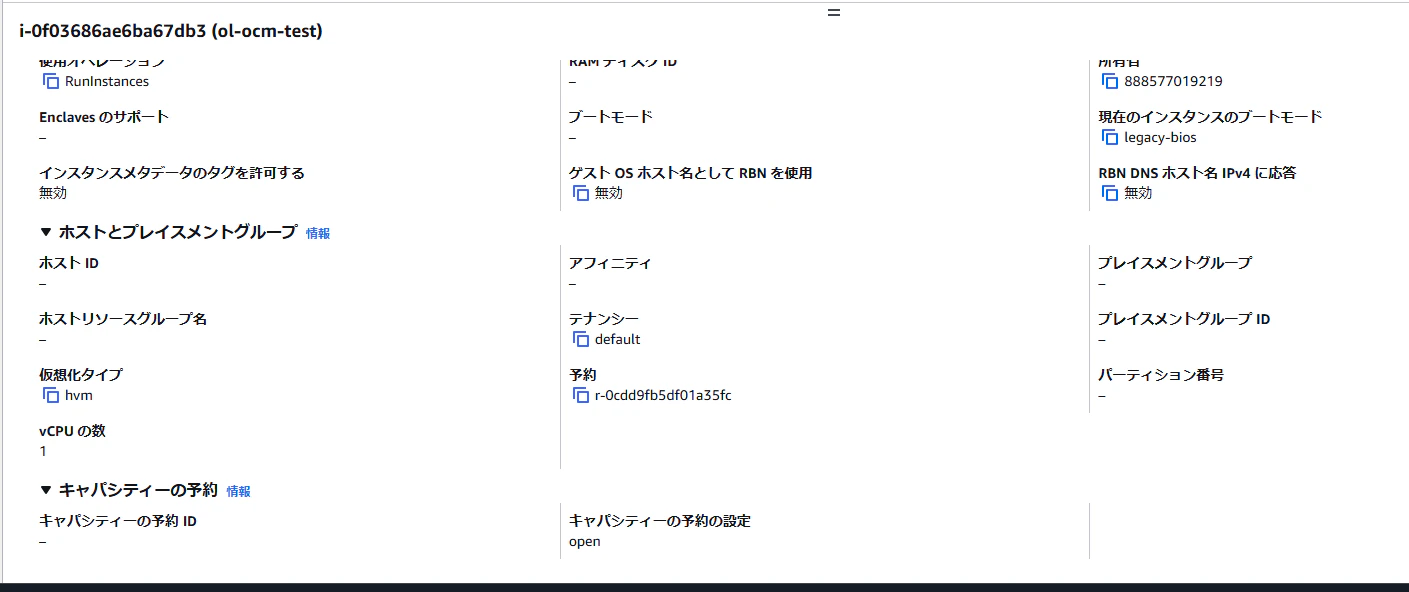Copy the default tenancy value
The height and width of the screenshot is (592, 1409).
click(581, 339)
